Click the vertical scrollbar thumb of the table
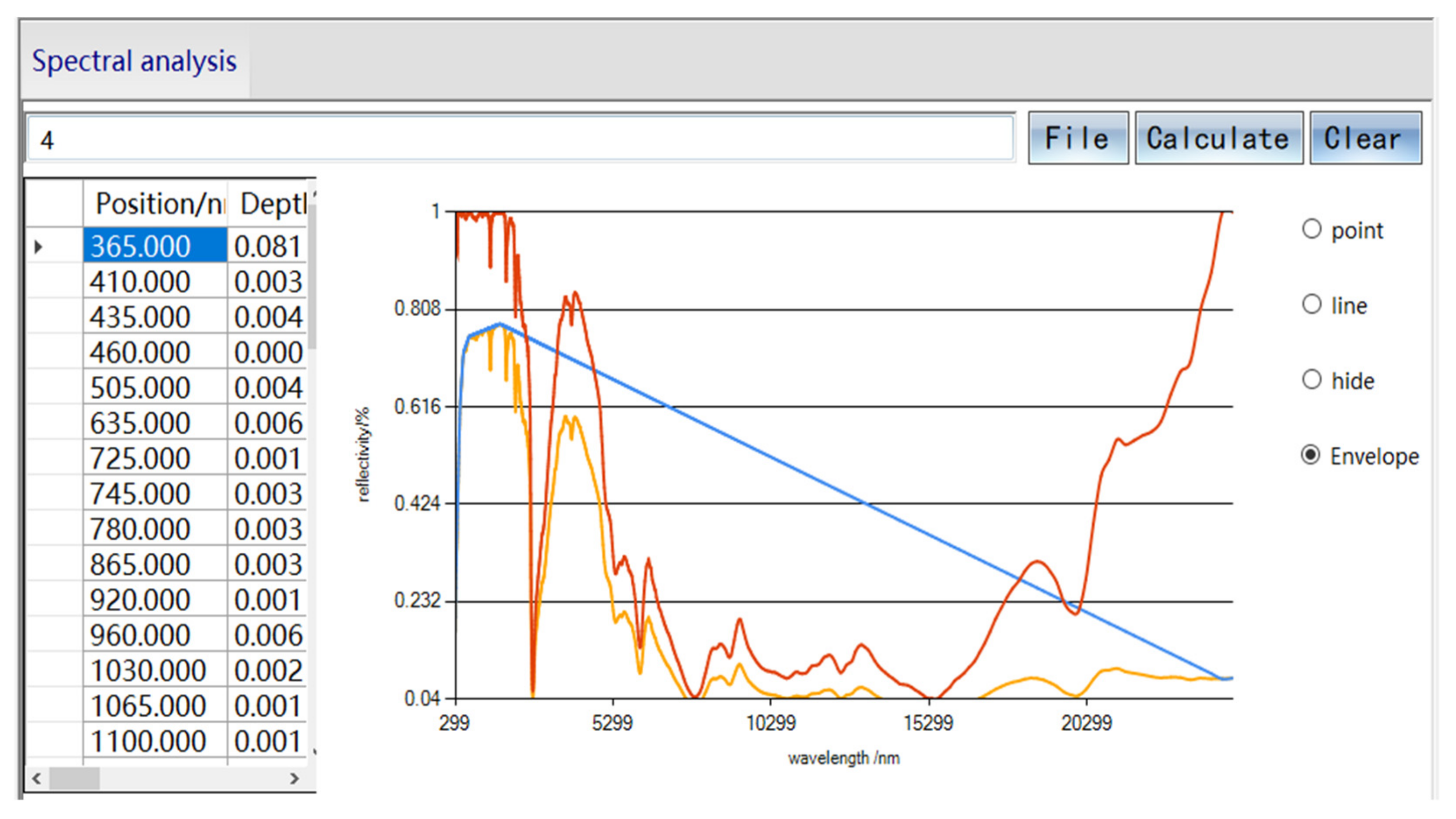This screenshot has width=1456, height=819. (x=312, y=277)
